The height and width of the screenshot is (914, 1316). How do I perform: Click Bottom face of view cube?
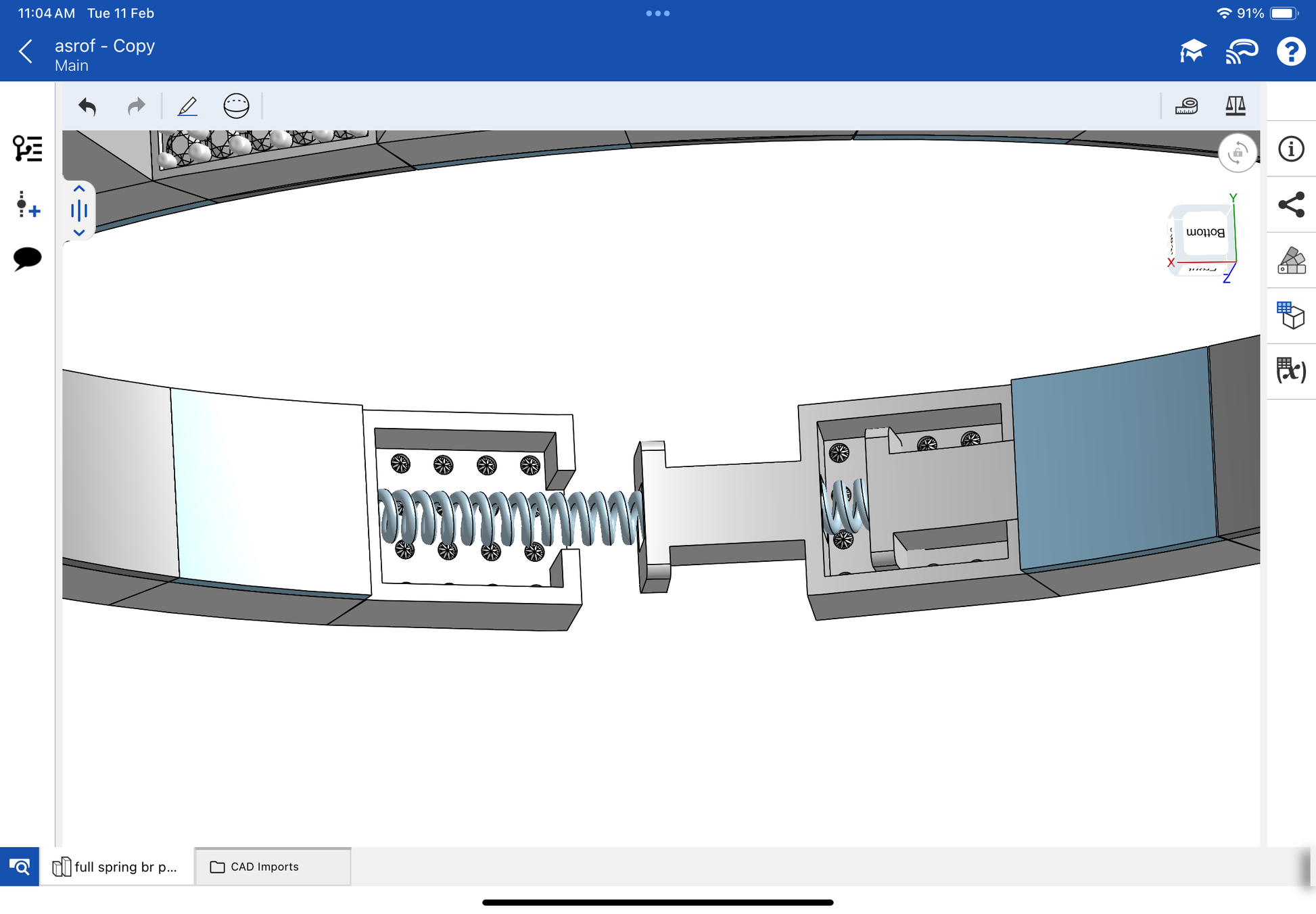[x=1204, y=233]
